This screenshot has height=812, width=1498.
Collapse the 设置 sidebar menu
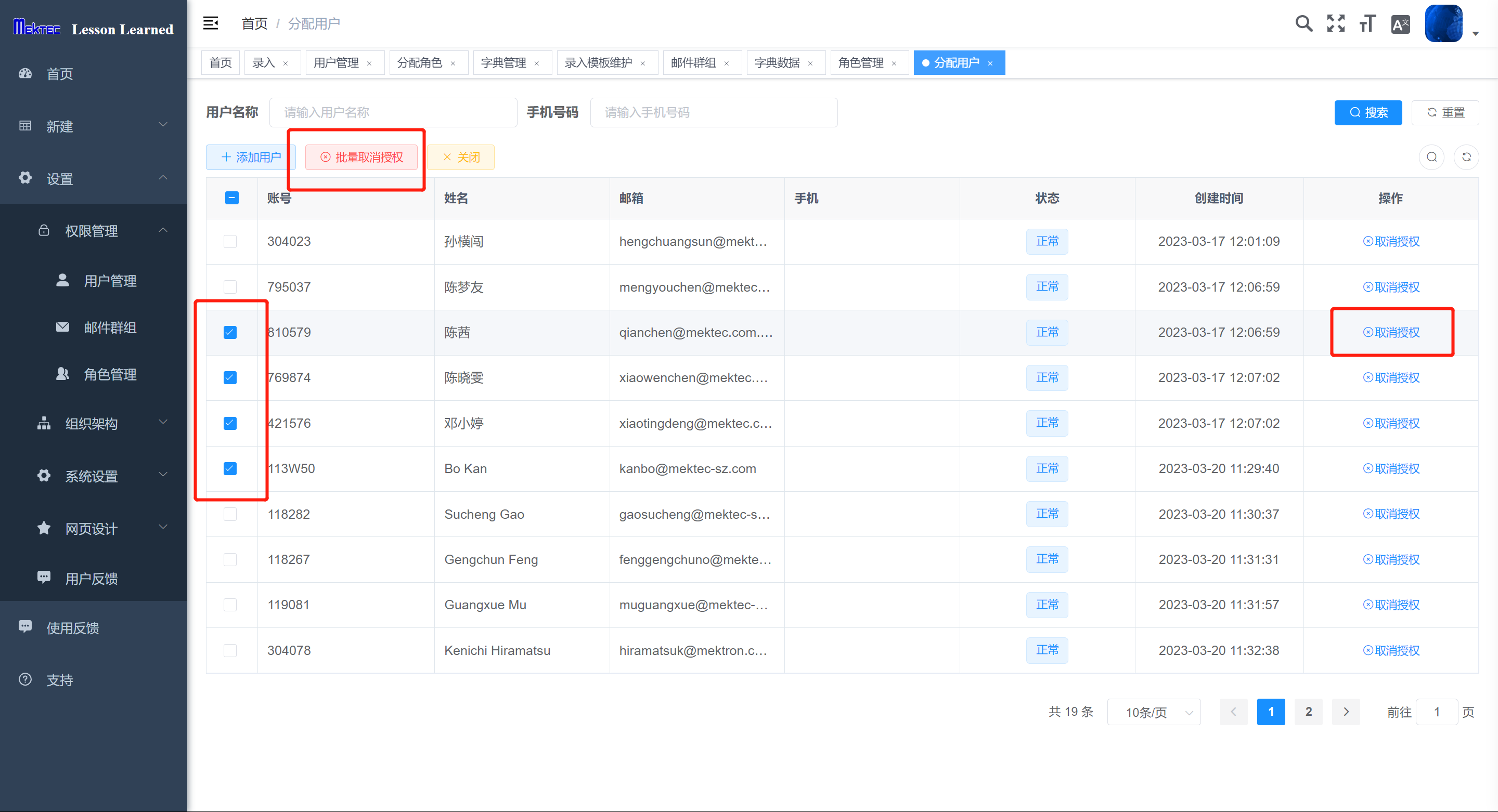coord(94,178)
